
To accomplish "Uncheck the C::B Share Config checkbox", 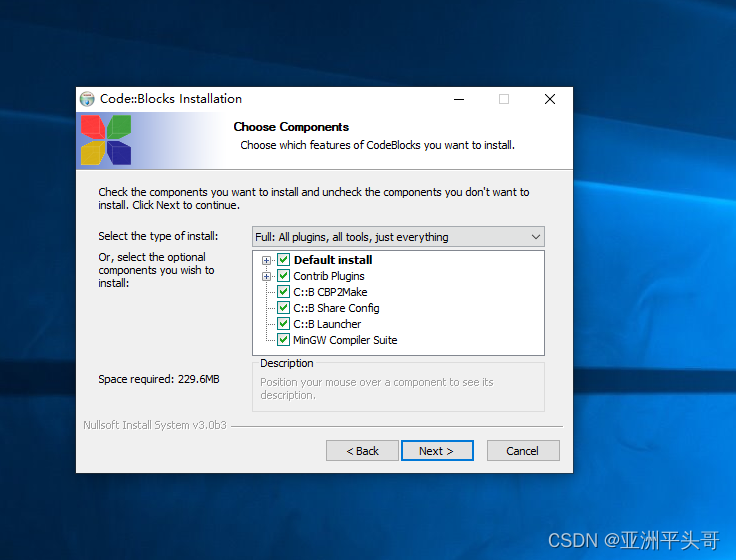I will (x=283, y=307).
